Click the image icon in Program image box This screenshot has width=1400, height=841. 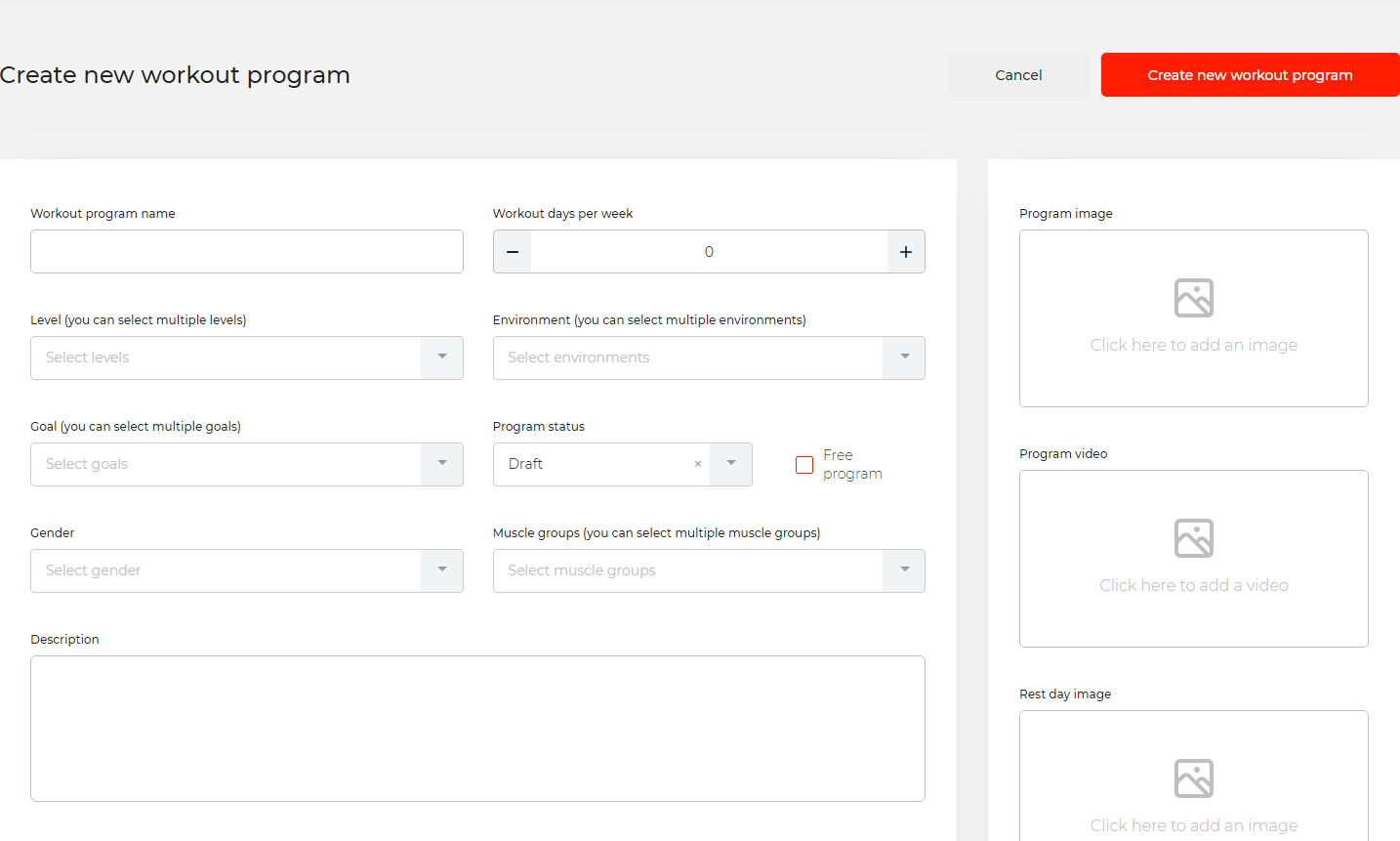1193,298
